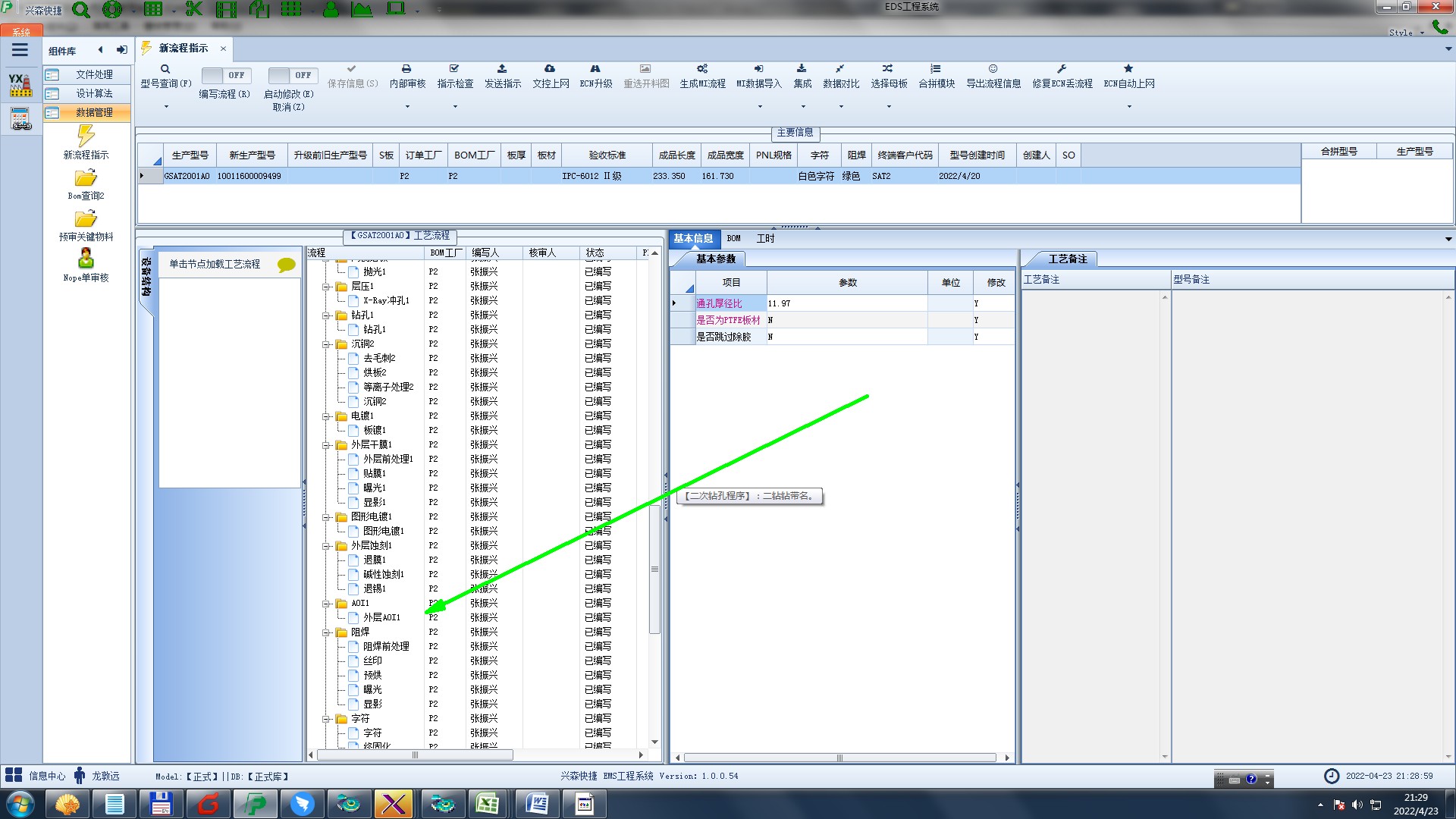
Task: Collapse the 阻焊 tree node
Action: pyautogui.click(x=326, y=632)
